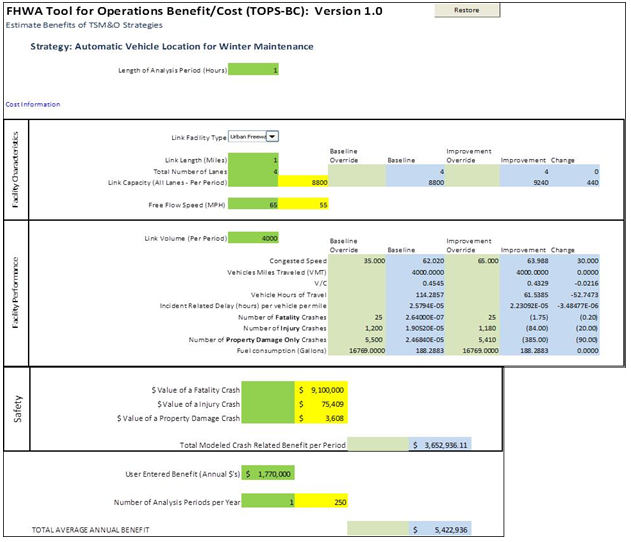Screen dimensions: 631x542
Task: Select the $ Value of a Fatality Crash green input
Action: coord(268,389)
